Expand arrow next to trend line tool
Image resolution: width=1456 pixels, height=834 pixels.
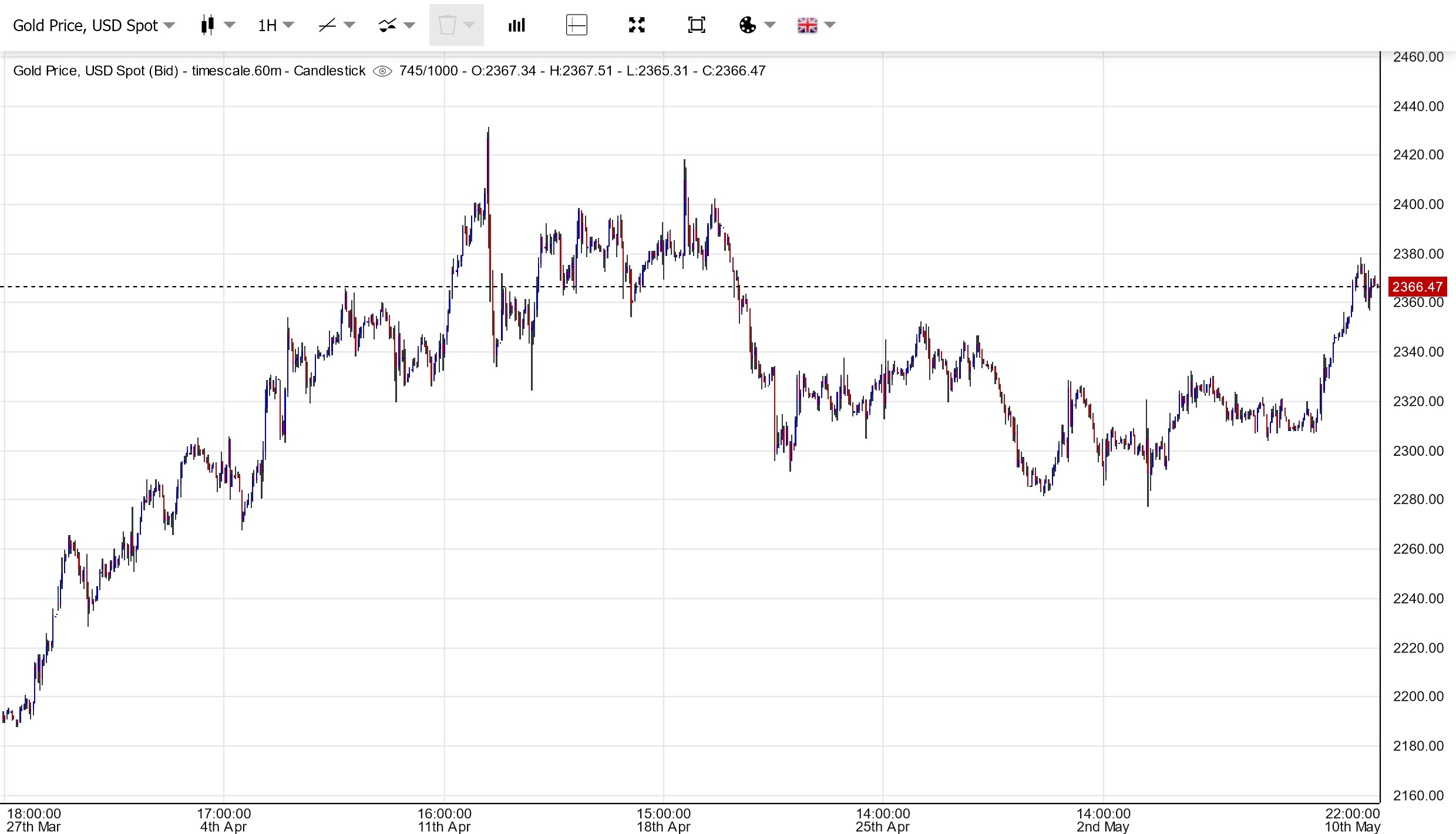(x=349, y=25)
